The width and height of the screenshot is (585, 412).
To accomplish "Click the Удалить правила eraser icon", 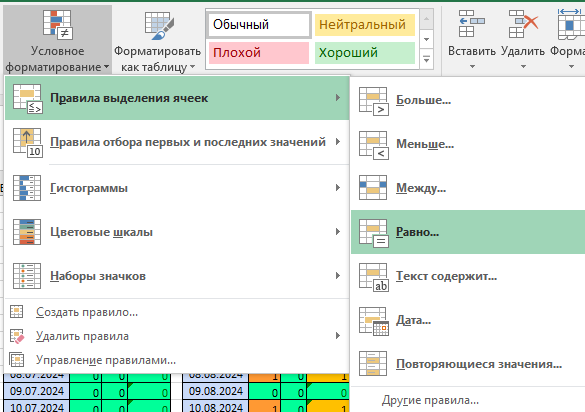I will coord(17,336).
